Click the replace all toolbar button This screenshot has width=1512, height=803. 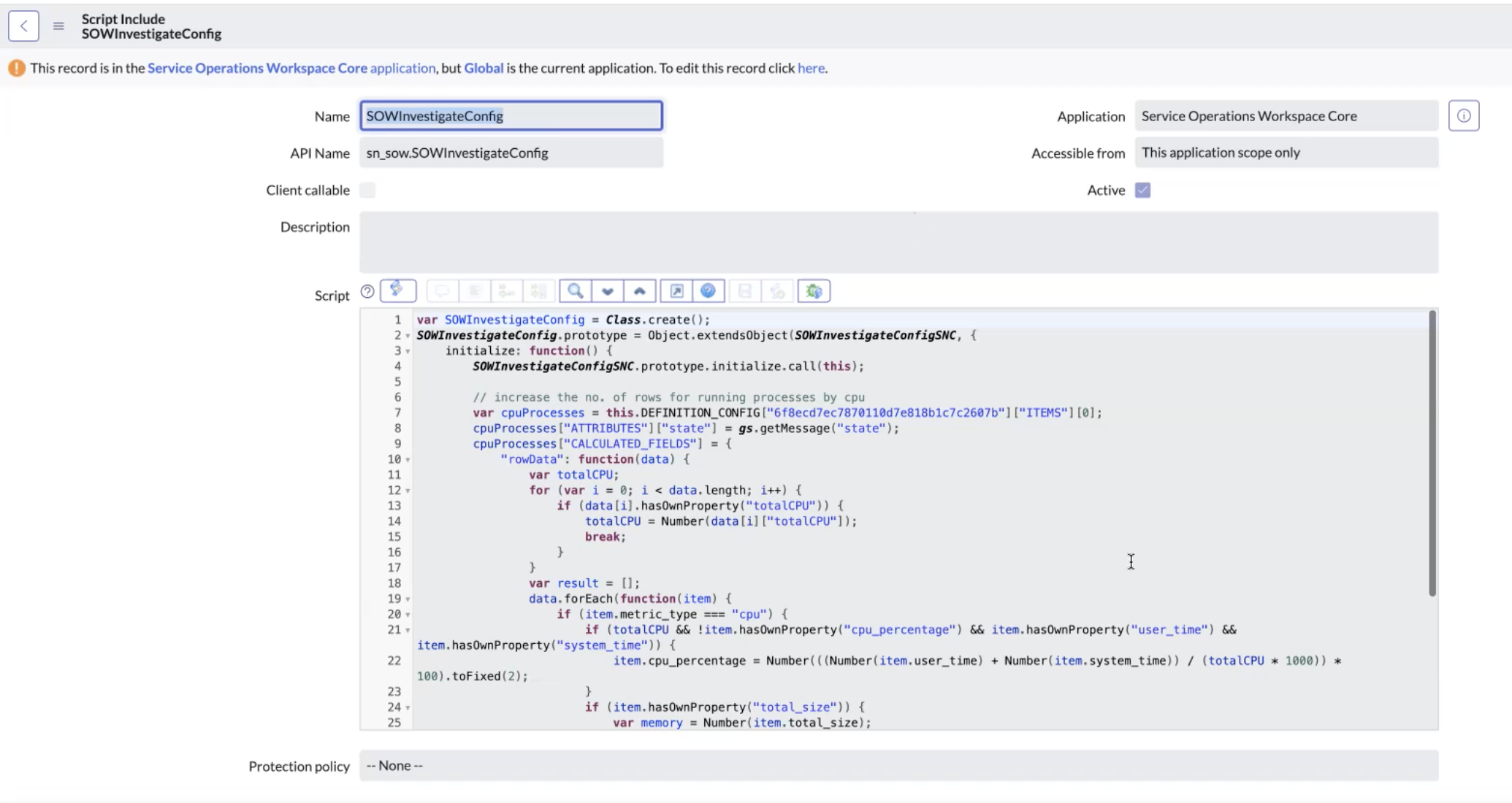(x=538, y=291)
